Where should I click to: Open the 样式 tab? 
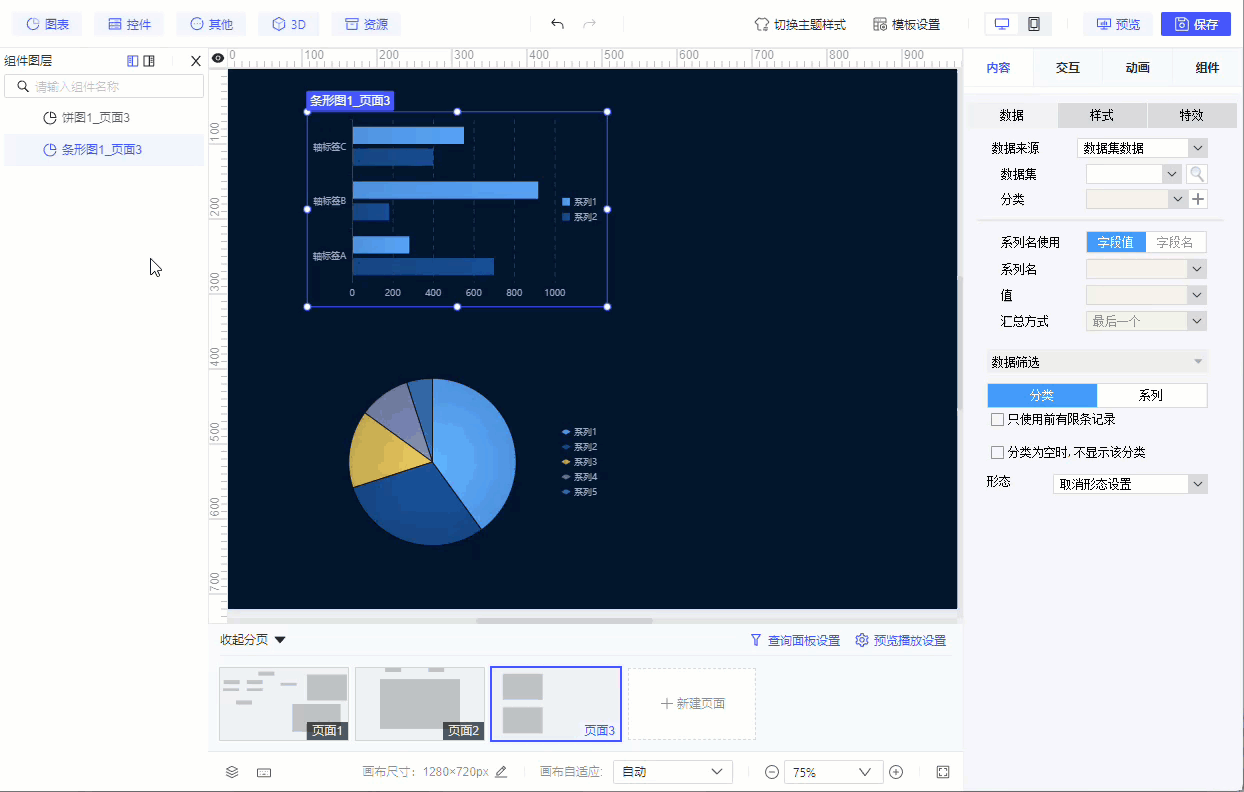1102,115
